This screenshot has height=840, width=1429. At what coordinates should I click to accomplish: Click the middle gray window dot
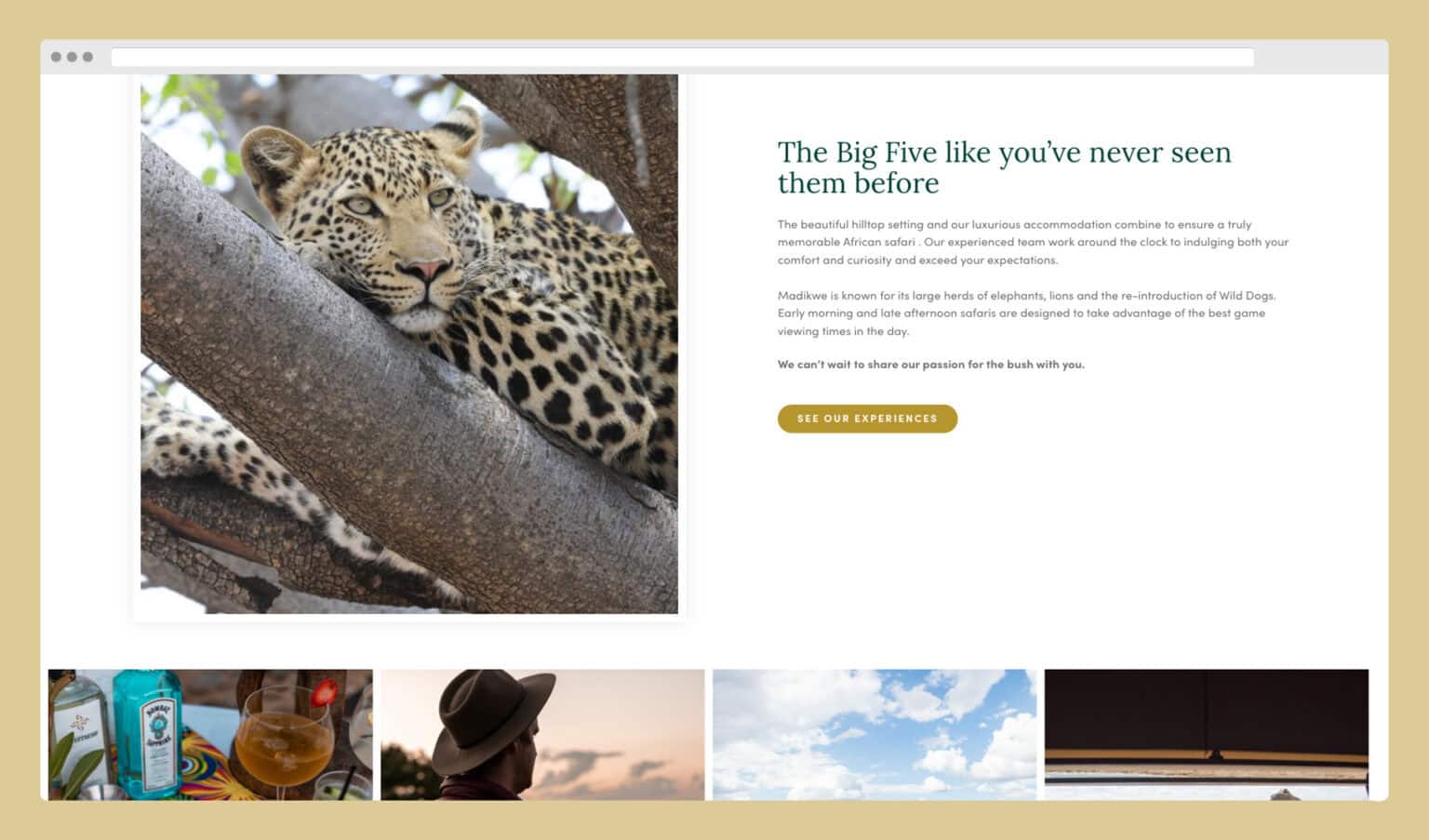(72, 57)
